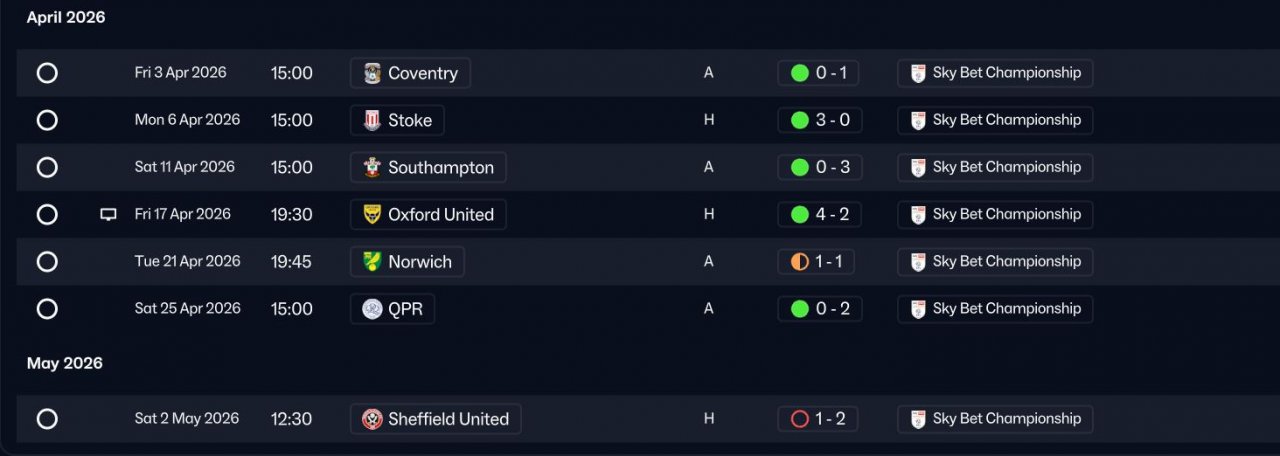Screen dimensions: 1280x456
Task: Select the radio circle for Coventry fixture
Action: coord(47,73)
